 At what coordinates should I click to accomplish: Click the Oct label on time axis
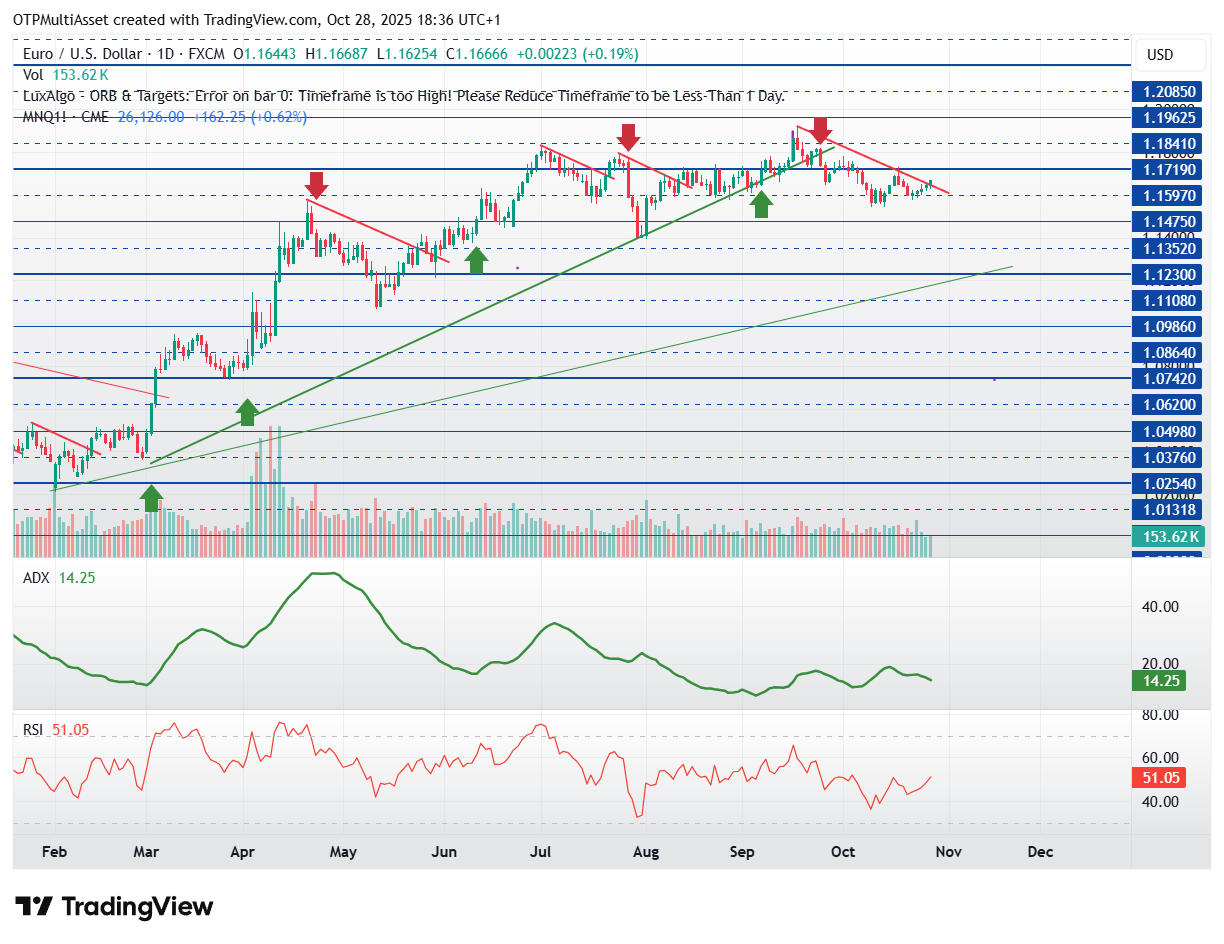[x=843, y=852]
